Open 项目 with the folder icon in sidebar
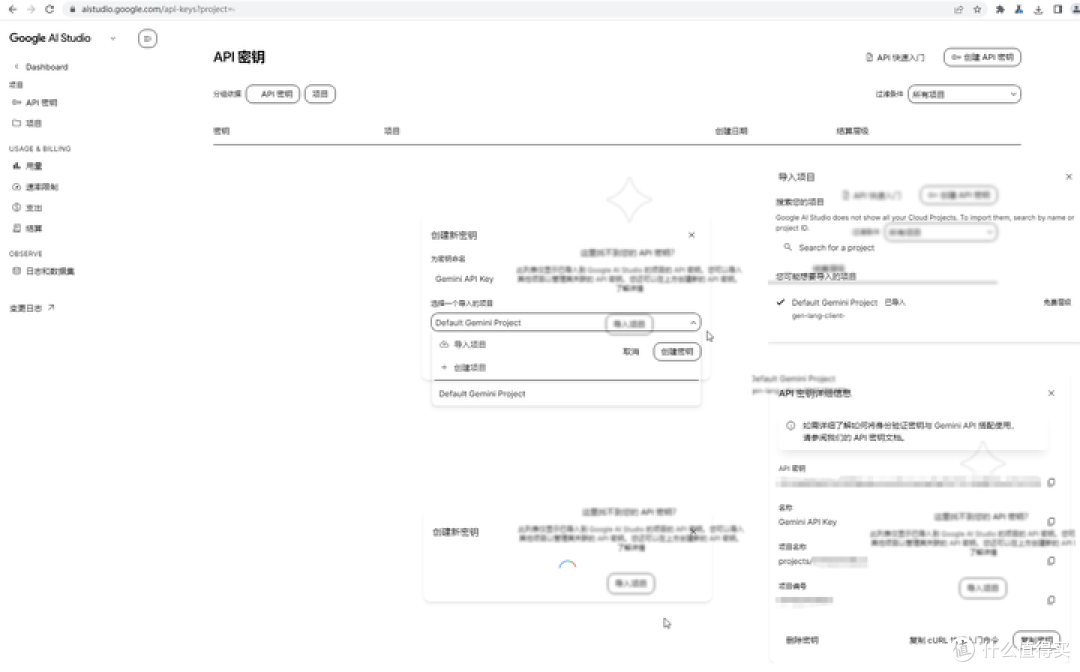The width and height of the screenshot is (1080, 672). (27, 123)
